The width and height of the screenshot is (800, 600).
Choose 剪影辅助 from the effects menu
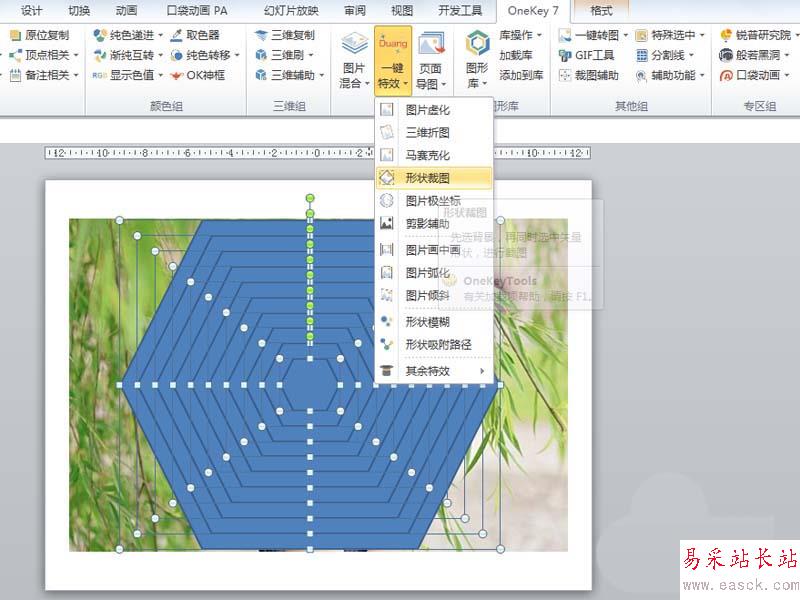[x=434, y=223]
